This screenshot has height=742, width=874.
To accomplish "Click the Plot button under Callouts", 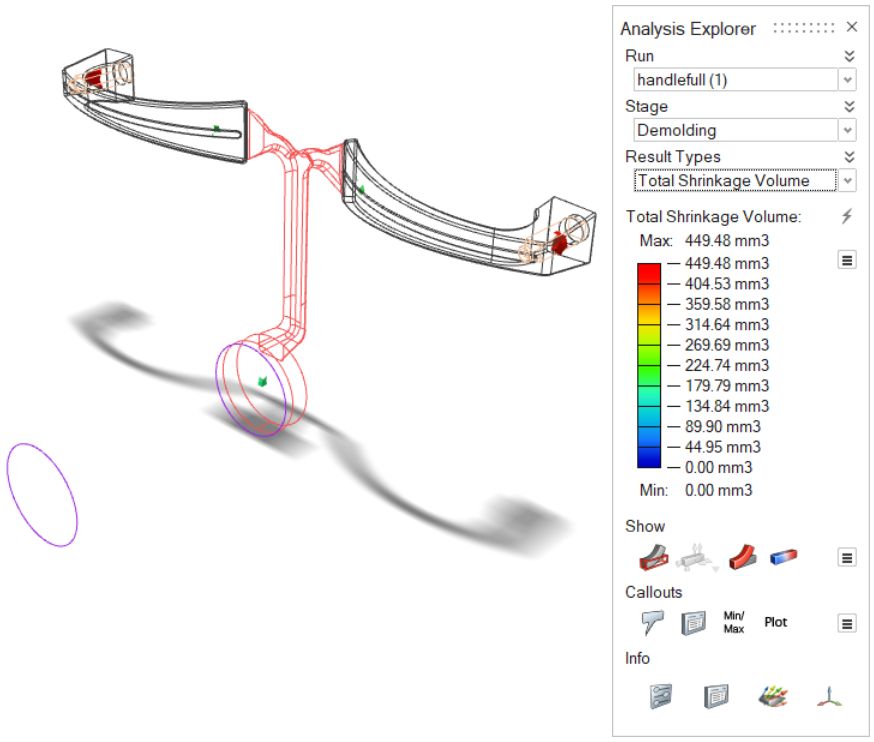I will 775,622.
